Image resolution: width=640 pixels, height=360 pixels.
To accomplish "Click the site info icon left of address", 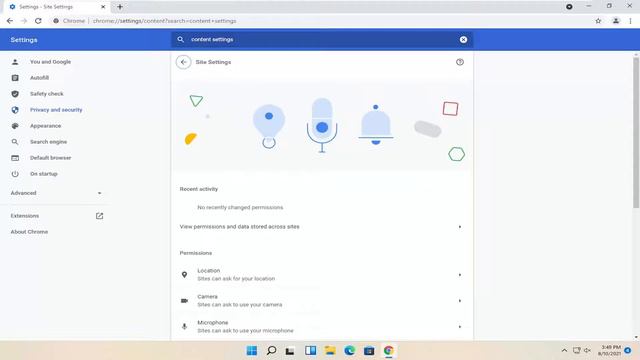I will [x=56, y=21].
